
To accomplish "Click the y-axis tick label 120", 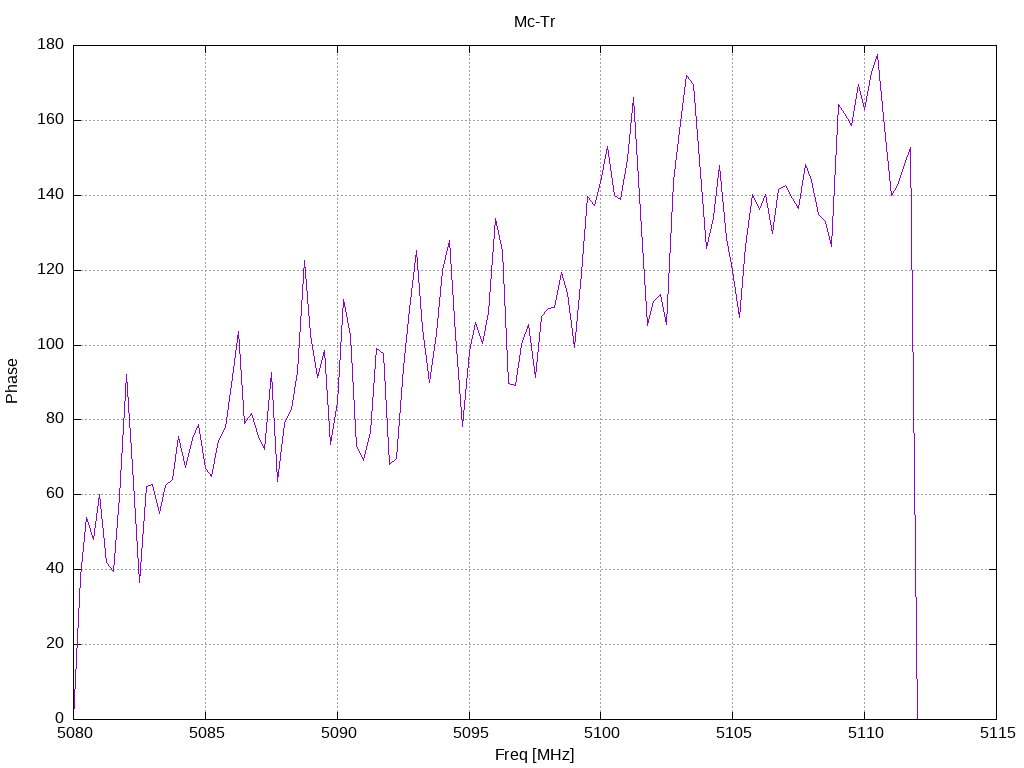I will (51, 270).
